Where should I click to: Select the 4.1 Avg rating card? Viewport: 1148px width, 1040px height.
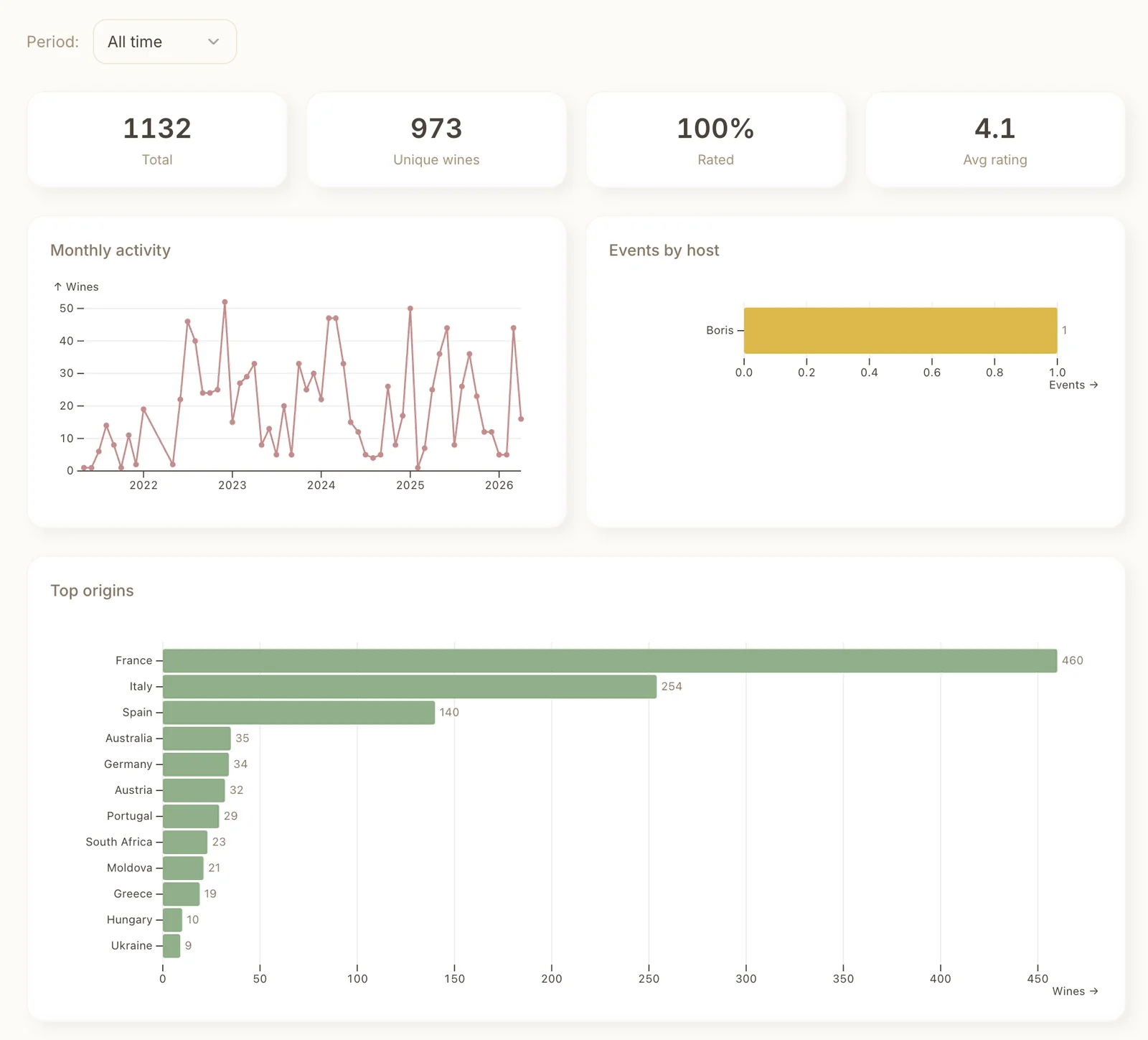point(994,140)
